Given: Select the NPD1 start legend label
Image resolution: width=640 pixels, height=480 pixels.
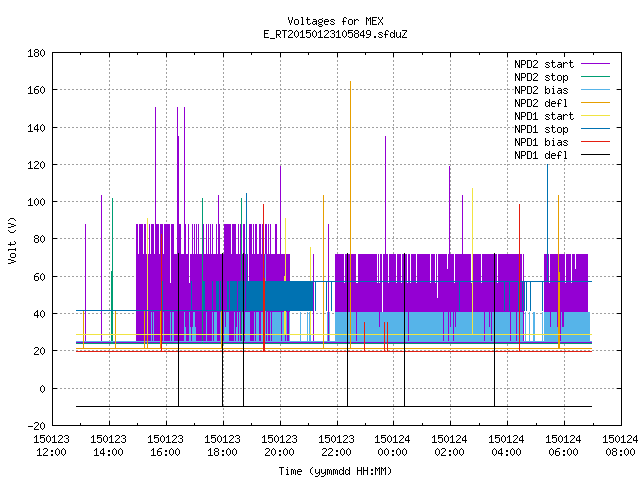Looking at the screenshot, I should pyautogui.click(x=544, y=116).
